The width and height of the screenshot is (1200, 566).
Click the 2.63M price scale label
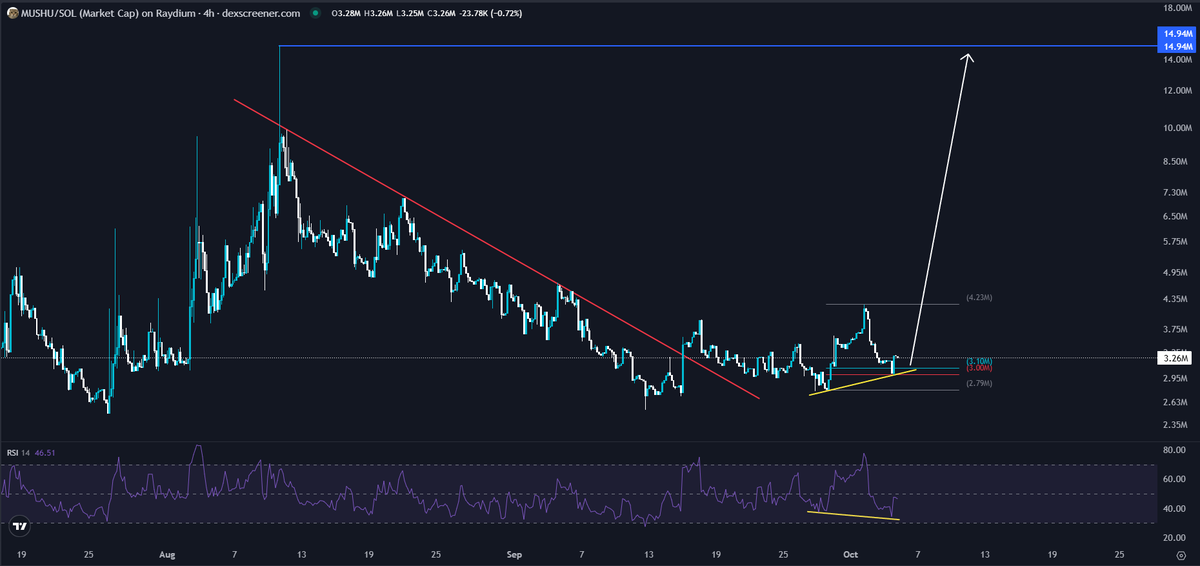pyautogui.click(x=1174, y=402)
